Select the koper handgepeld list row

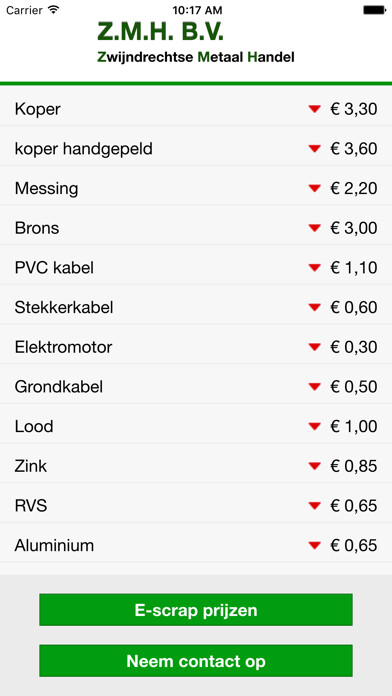click(x=196, y=149)
